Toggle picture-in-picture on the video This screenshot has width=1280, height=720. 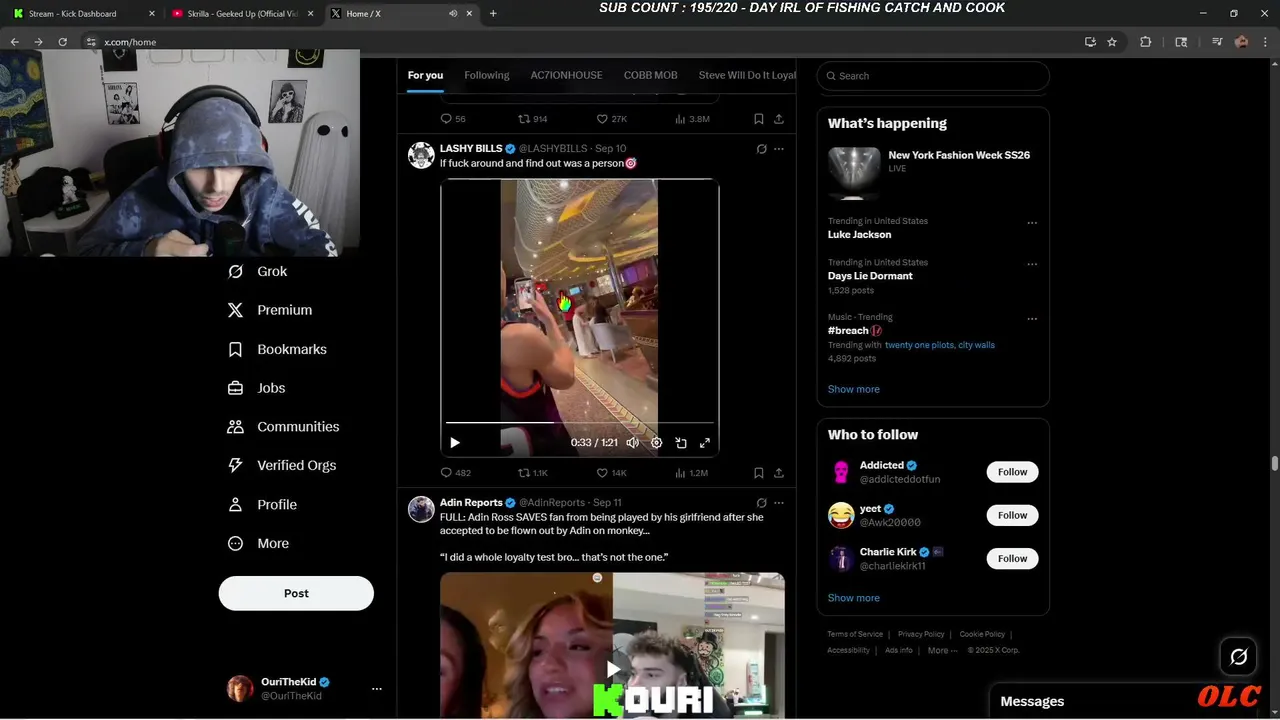(681, 442)
